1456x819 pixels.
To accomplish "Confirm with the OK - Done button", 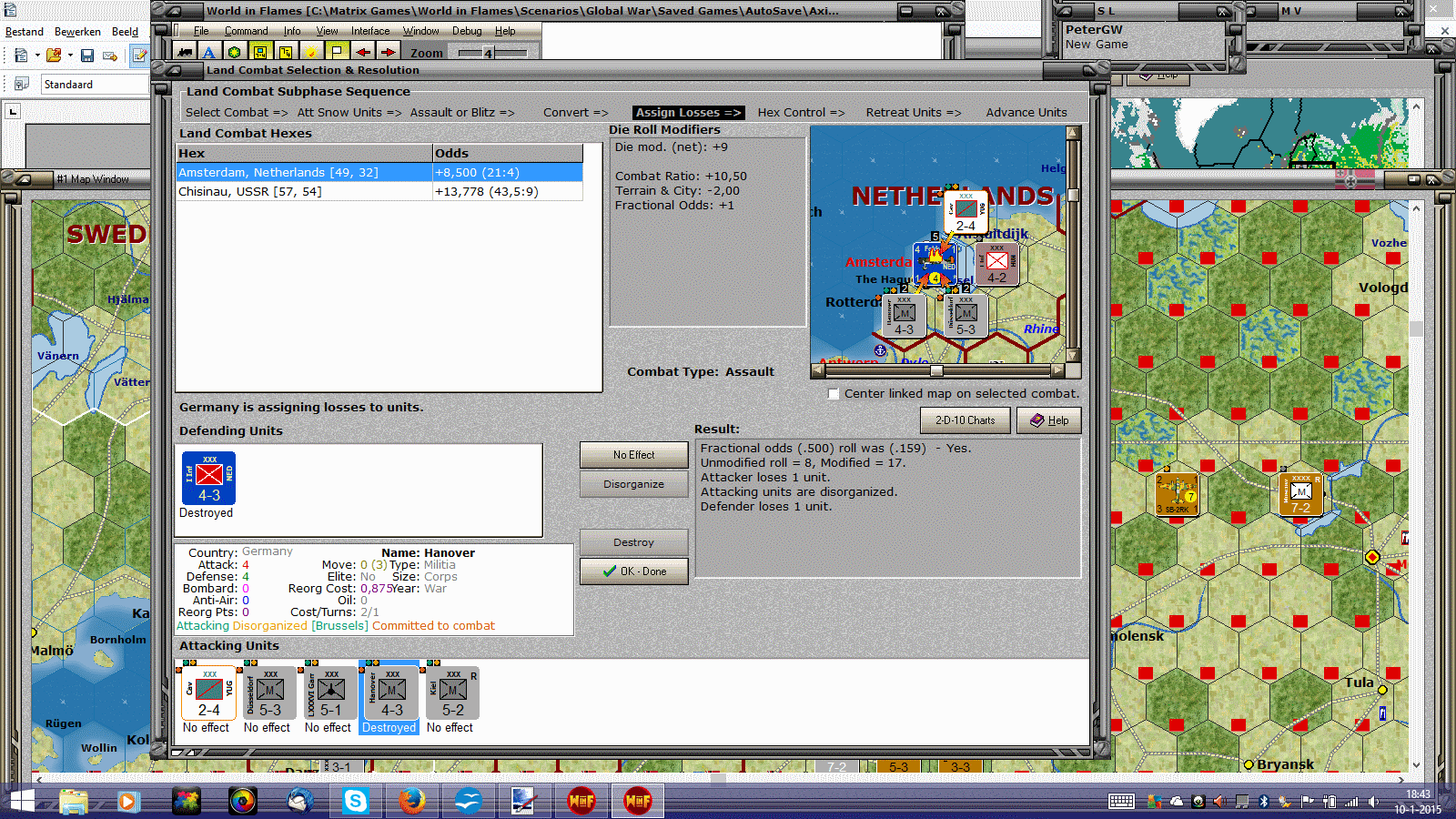I will [634, 571].
